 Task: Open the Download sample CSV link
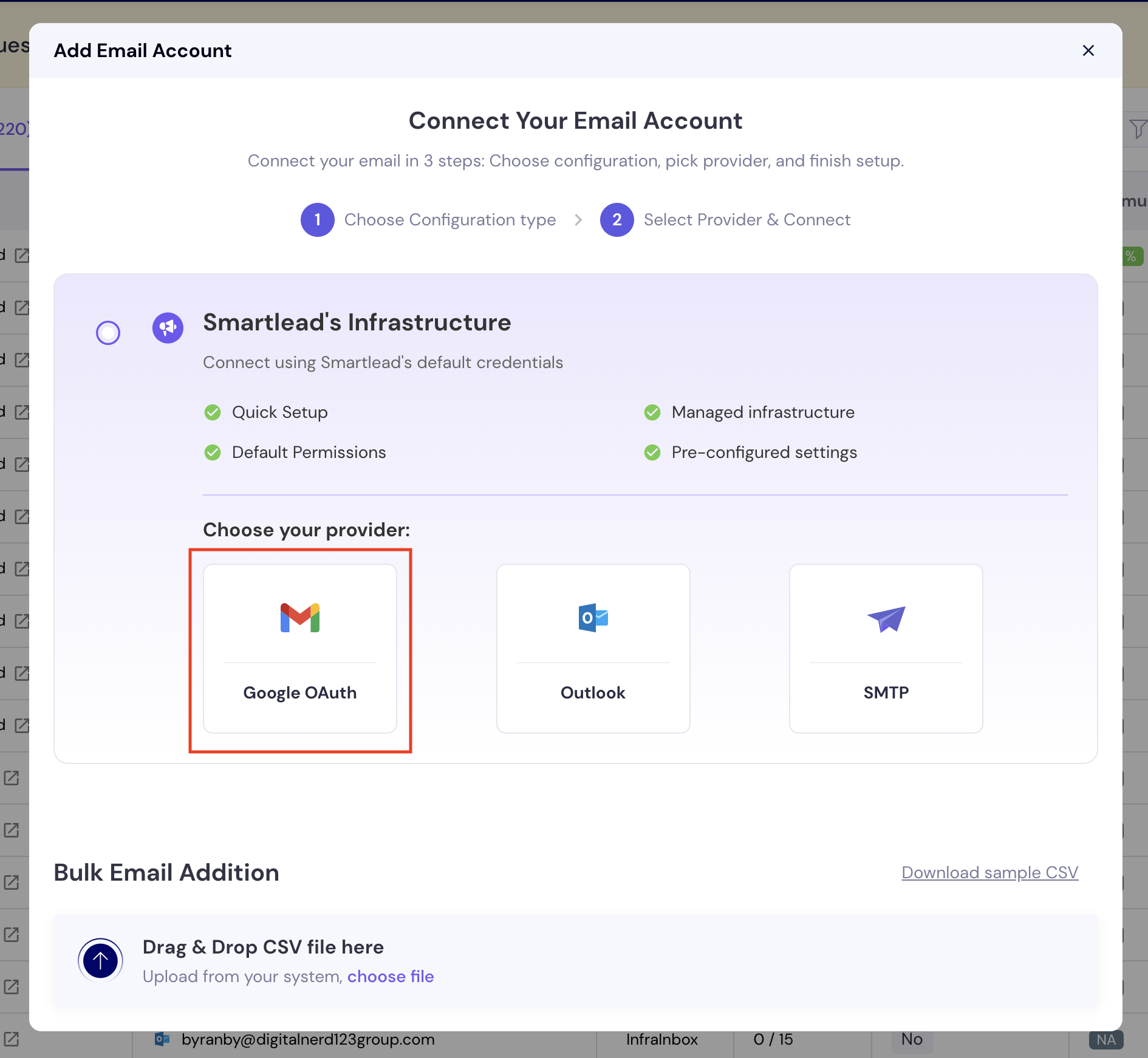[990, 872]
